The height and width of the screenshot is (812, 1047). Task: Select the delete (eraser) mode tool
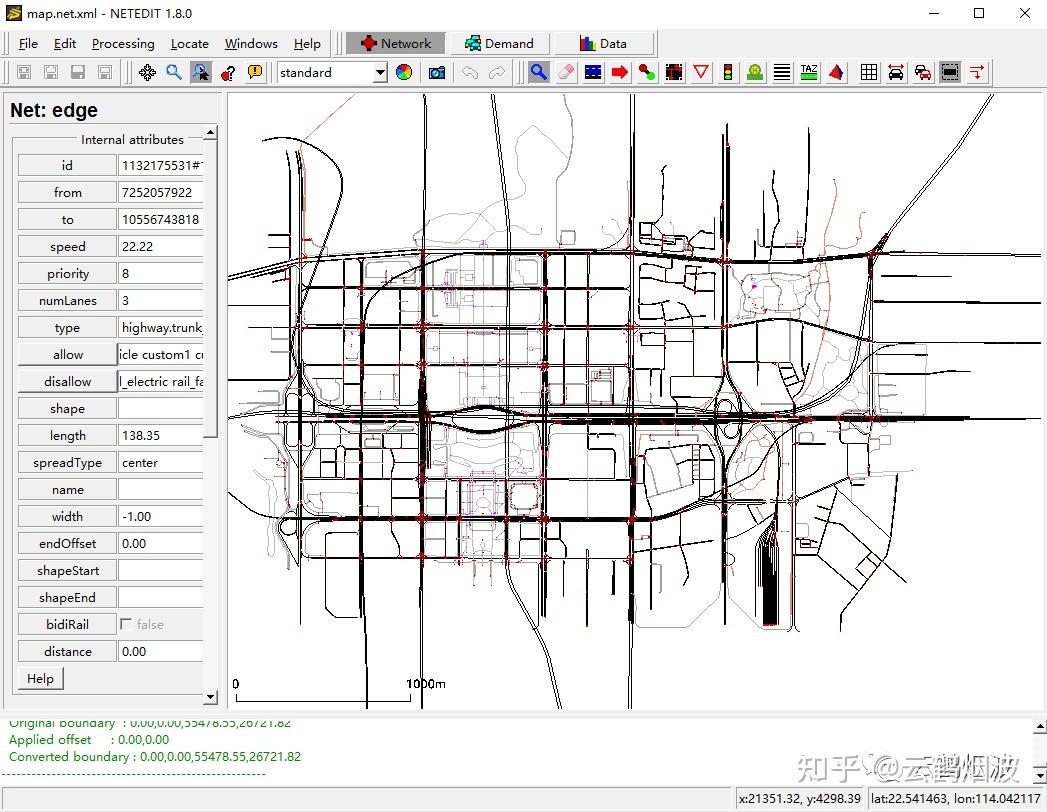(566, 72)
